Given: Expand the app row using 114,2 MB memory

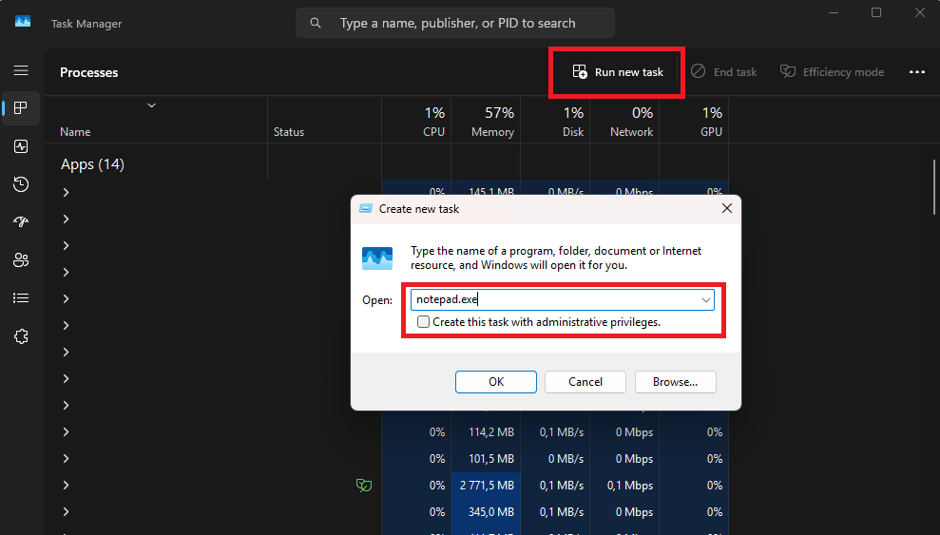Looking at the screenshot, I should (66, 432).
